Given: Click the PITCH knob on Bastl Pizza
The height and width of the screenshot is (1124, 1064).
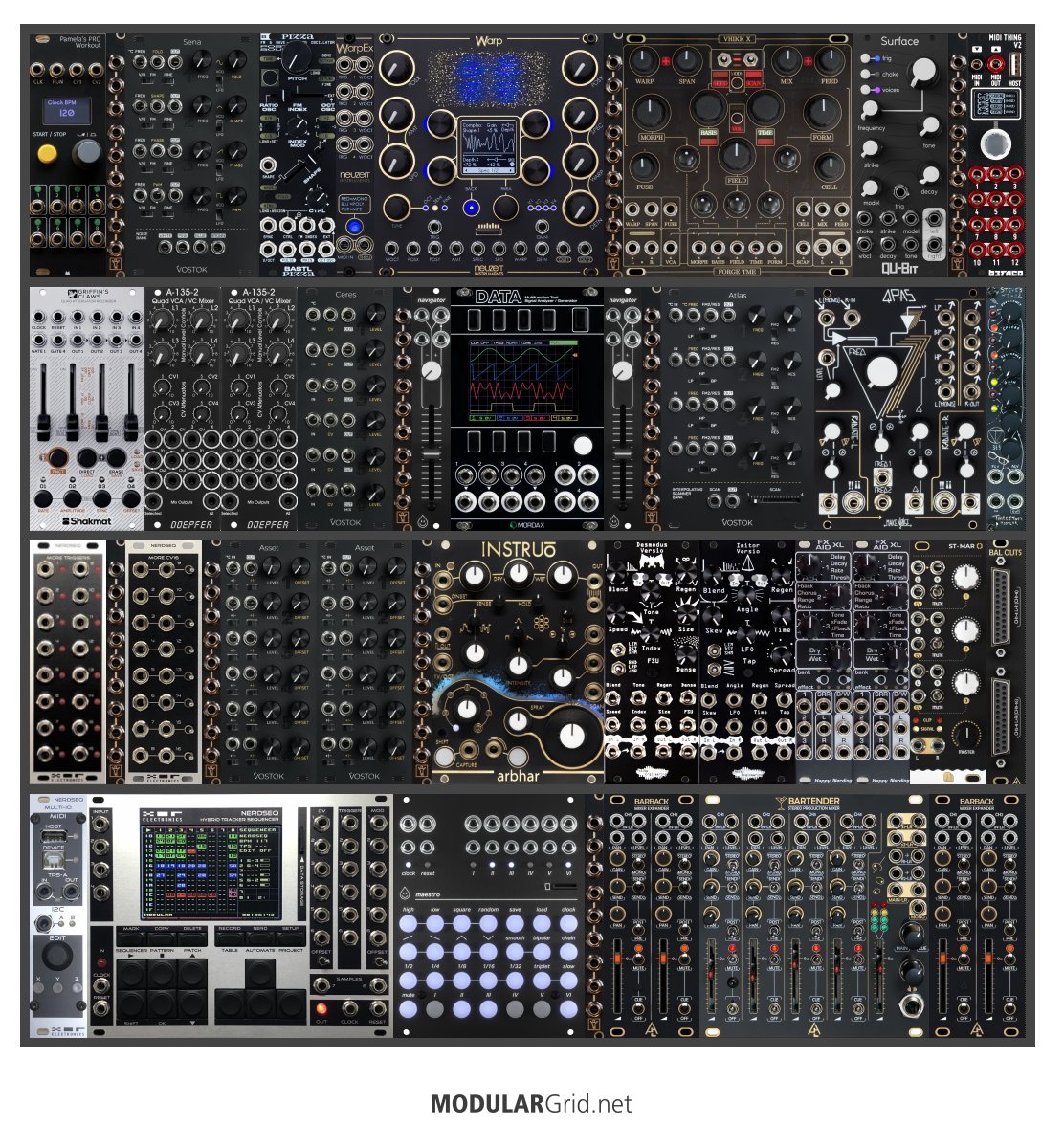Looking at the screenshot, I should pyautogui.click(x=299, y=56).
